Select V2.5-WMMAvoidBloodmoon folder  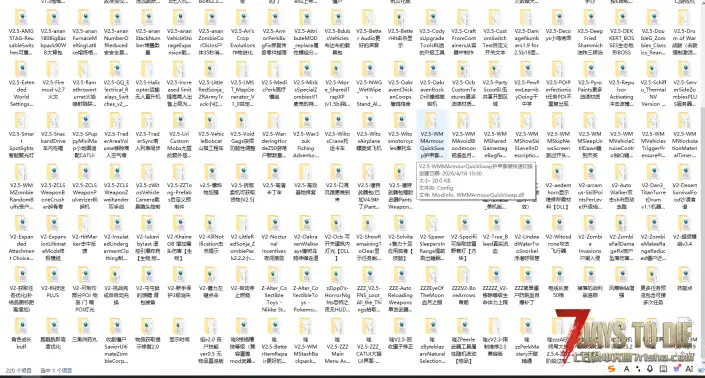point(464,135)
